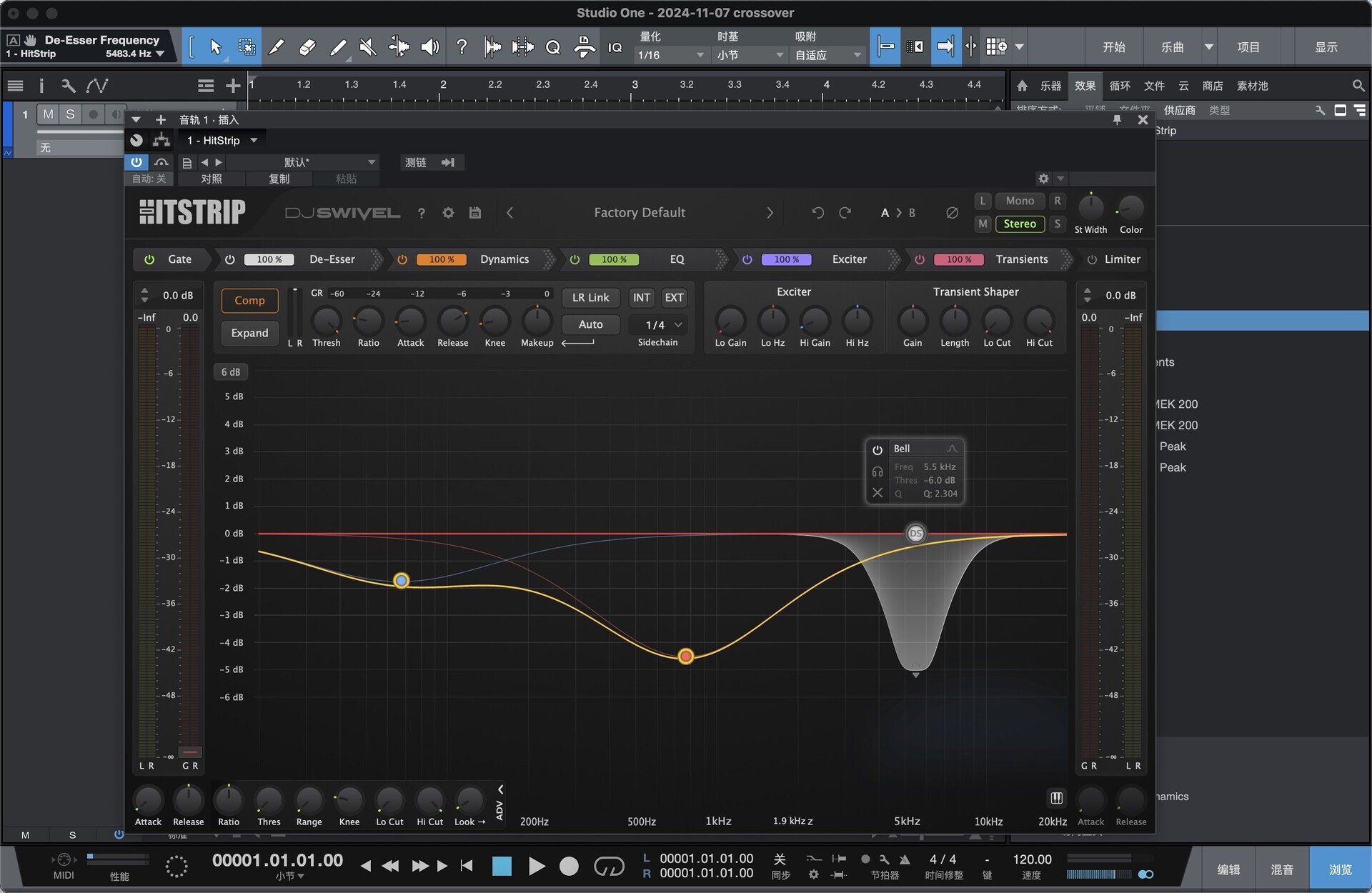This screenshot has width=1372, height=893.
Task: Select the Arrow tool in toolbar
Action: pos(215,47)
